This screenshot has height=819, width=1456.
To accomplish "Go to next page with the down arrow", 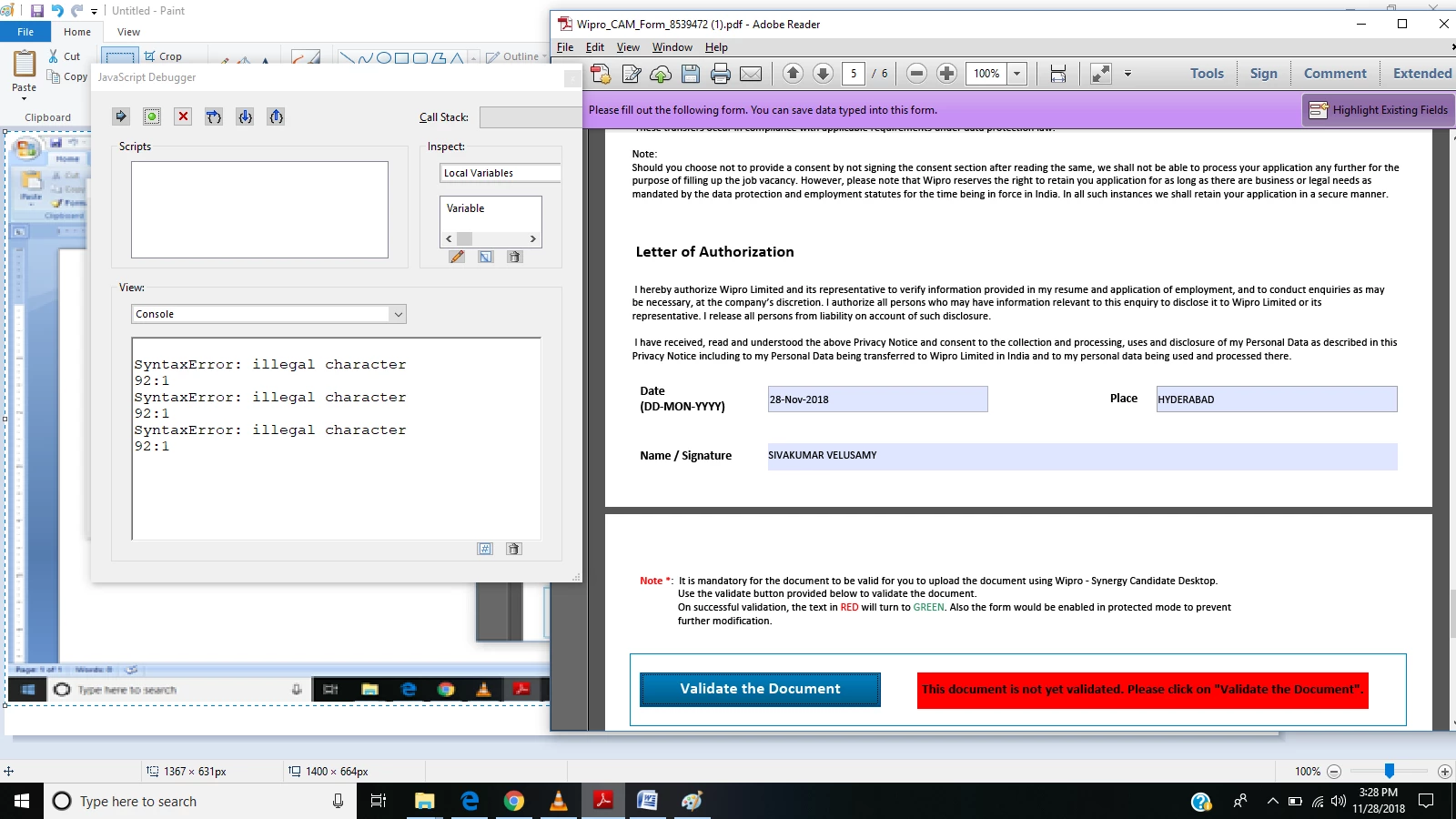I will point(823,74).
